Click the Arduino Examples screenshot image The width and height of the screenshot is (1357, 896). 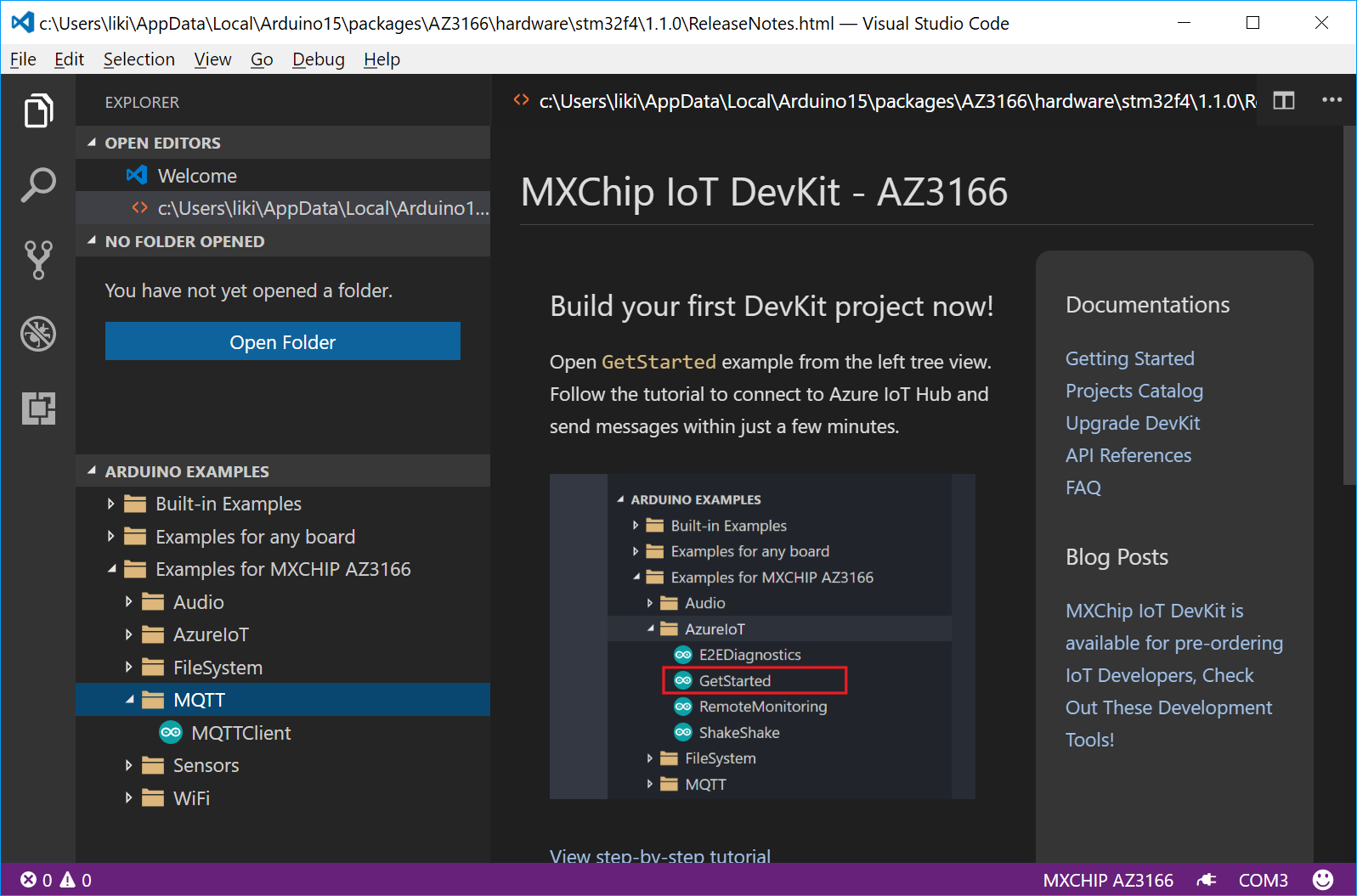pos(762,636)
